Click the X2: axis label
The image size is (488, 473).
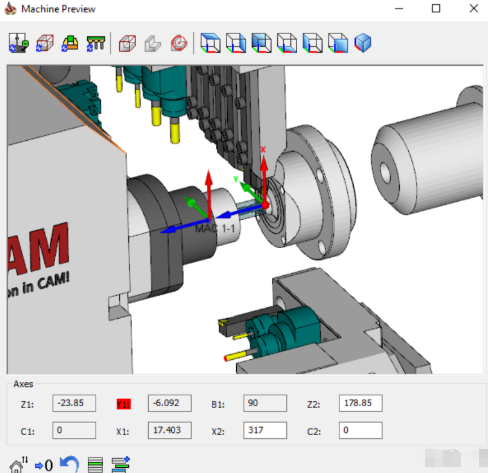218,432
